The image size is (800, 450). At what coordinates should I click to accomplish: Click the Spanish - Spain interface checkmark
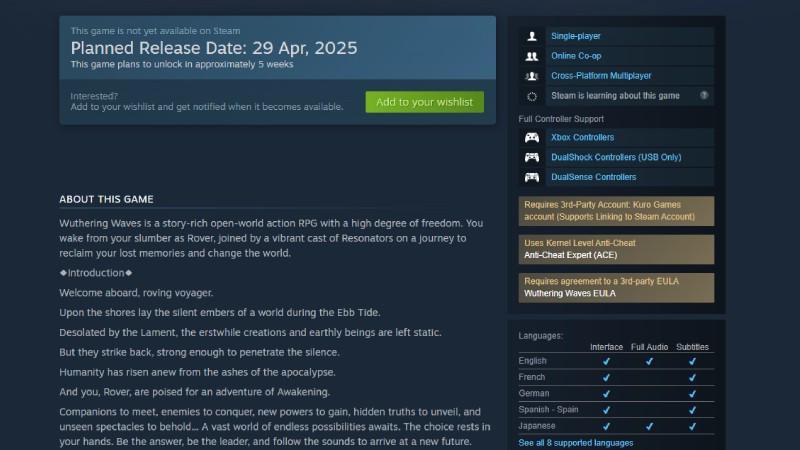[606, 410]
